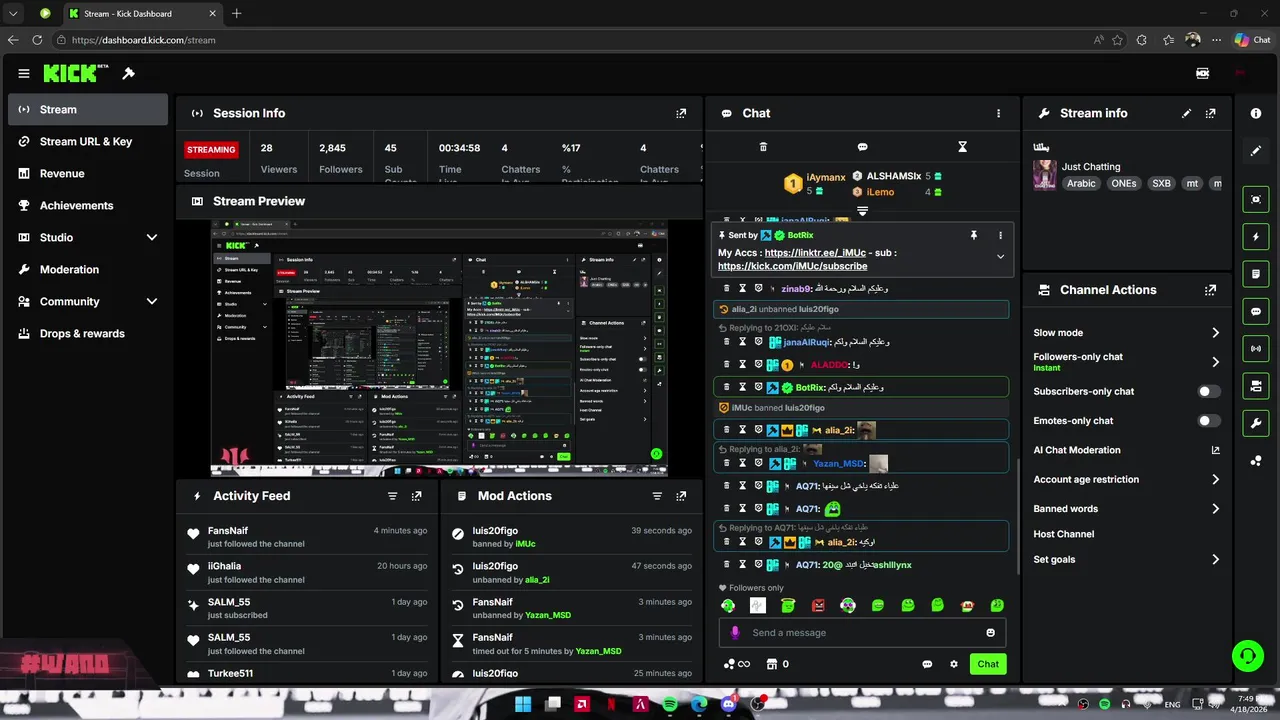Open the green headset support button
The width and height of the screenshot is (1280, 720).
(x=1247, y=656)
